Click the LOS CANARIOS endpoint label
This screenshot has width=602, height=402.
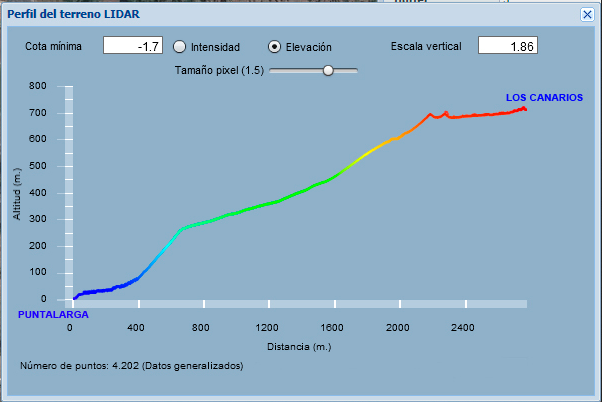coord(543,98)
